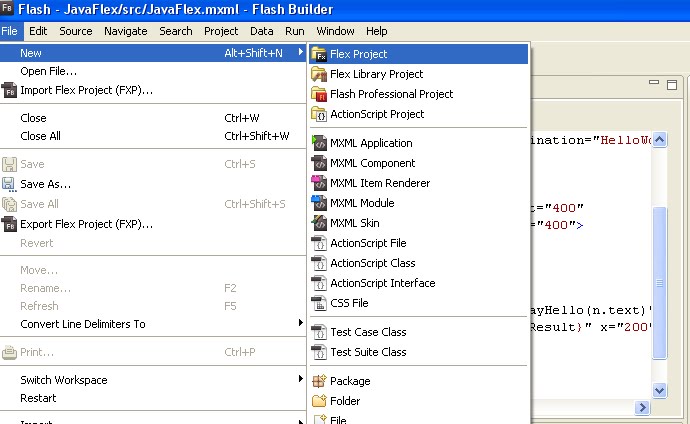The width and height of the screenshot is (690, 424).
Task: Open the Edit menu
Action: pos(38,31)
